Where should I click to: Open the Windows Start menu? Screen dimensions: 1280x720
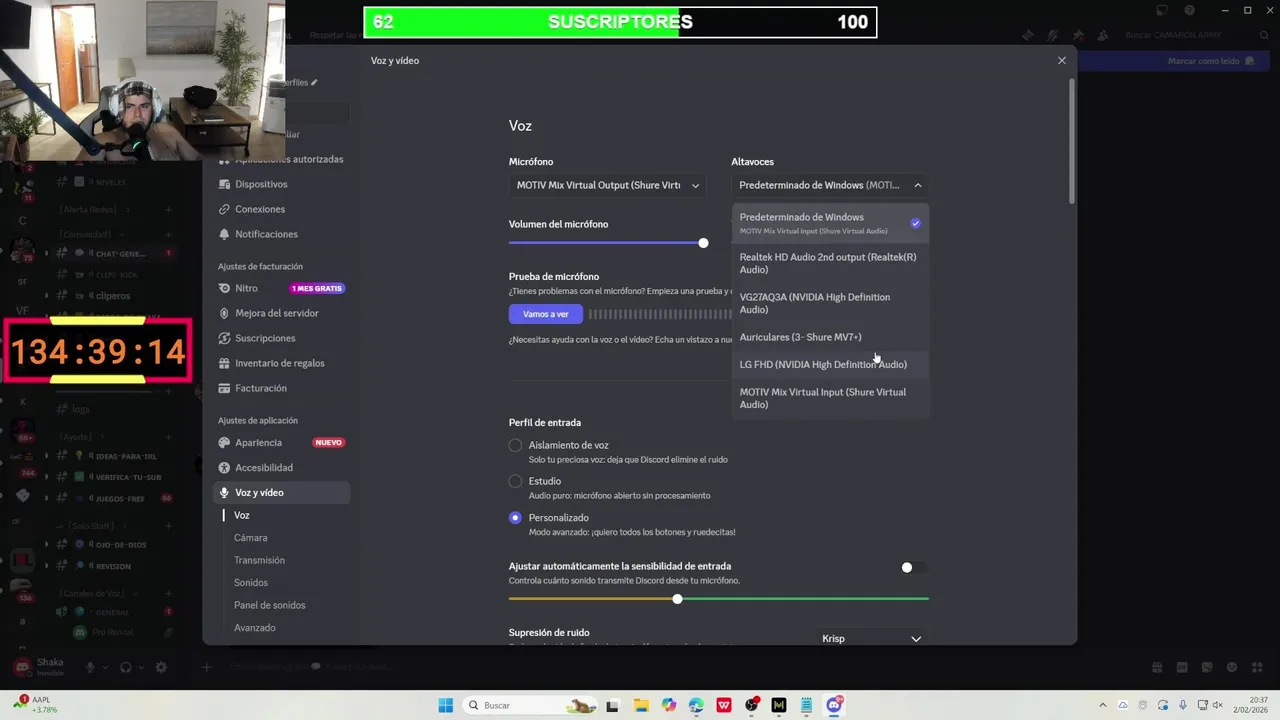(446, 705)
